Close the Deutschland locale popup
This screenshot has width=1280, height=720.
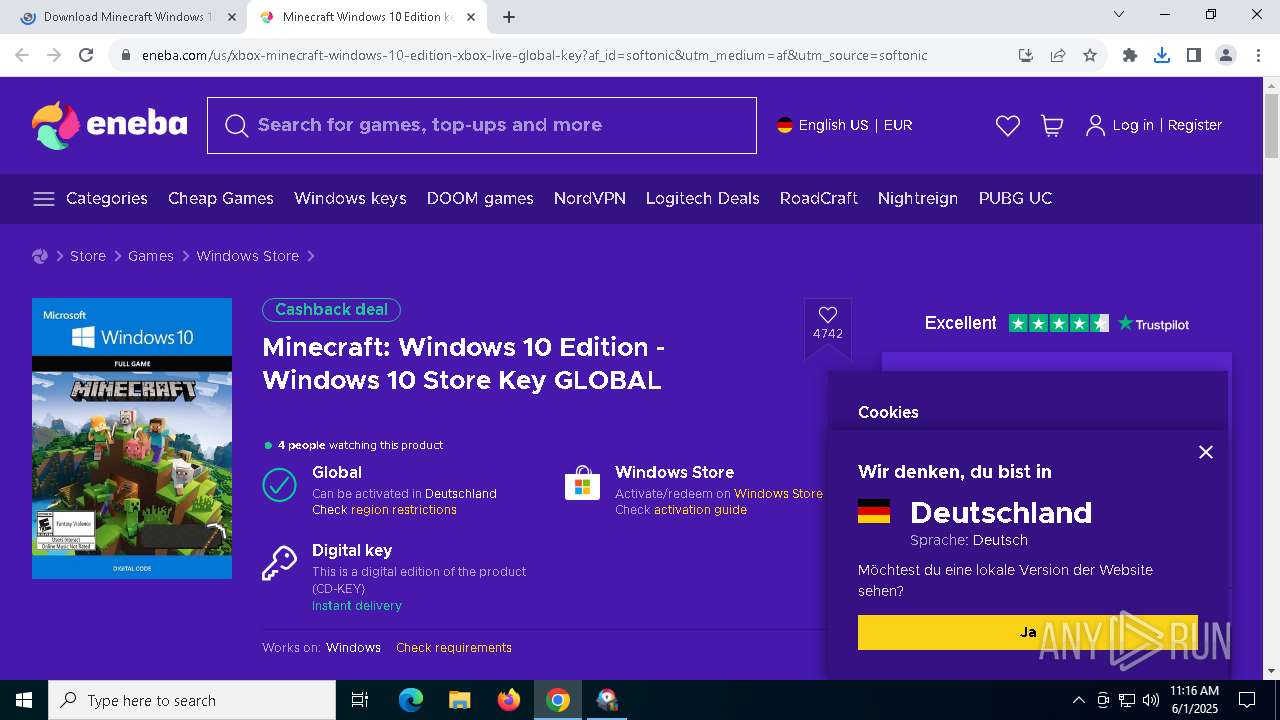point(1206,452)
